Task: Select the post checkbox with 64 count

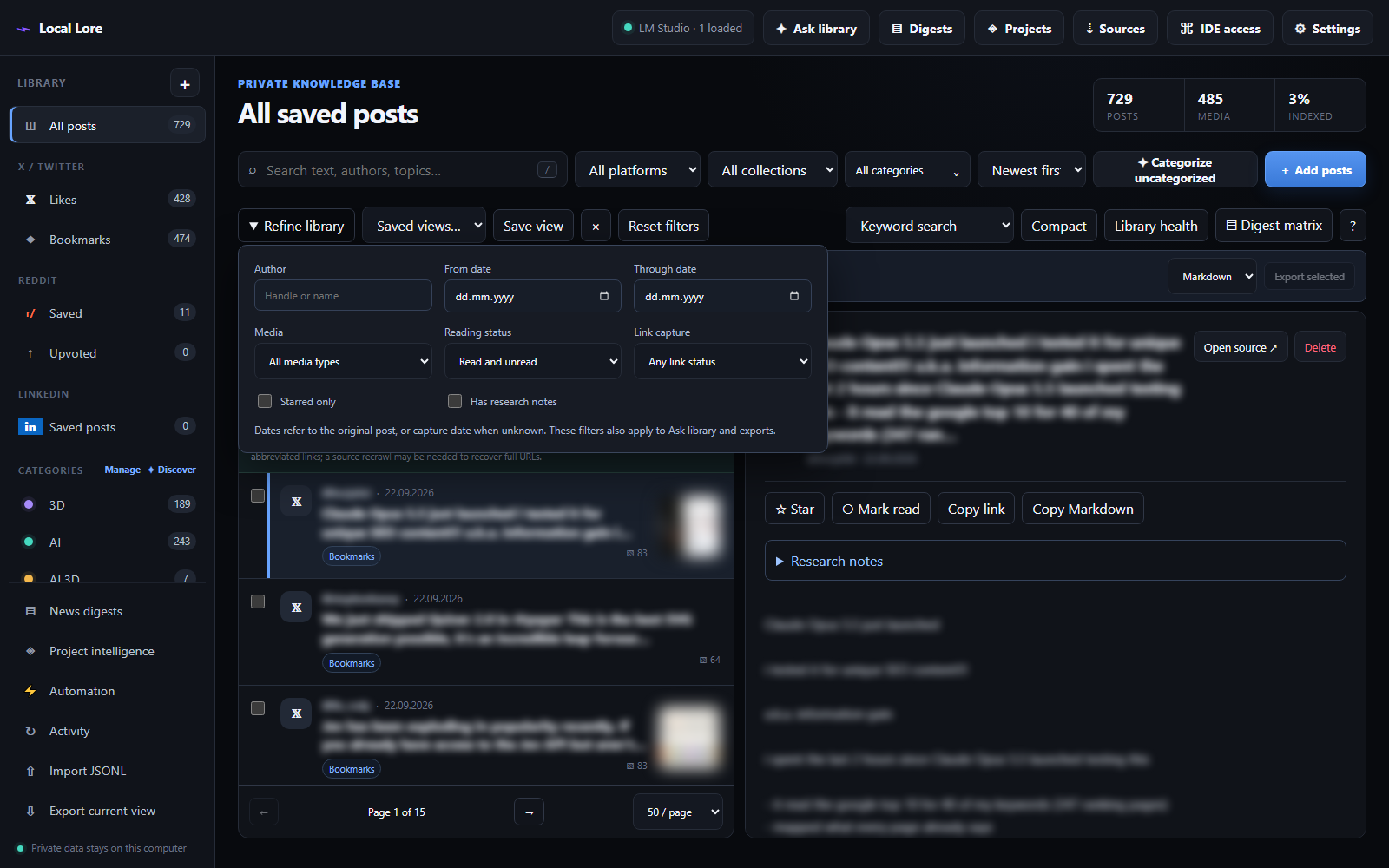Action: pyautogui.click(x=258, y=602)
